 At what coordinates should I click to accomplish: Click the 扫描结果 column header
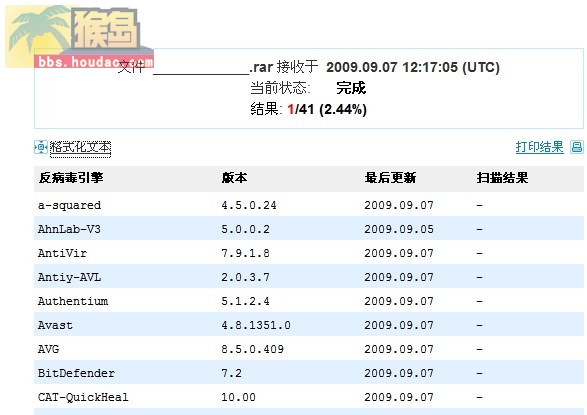point(502,178)
